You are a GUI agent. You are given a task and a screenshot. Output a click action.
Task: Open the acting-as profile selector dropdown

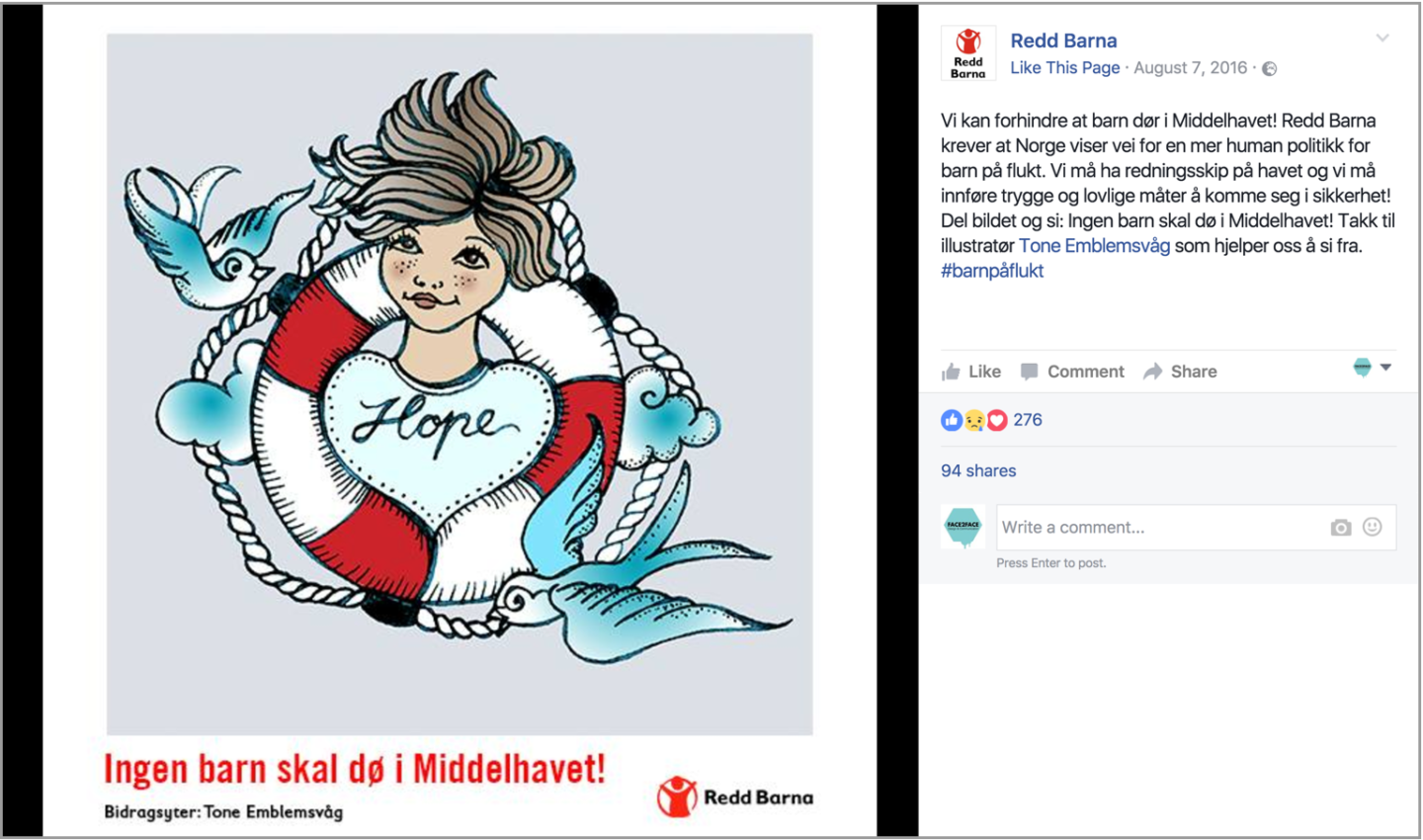[x=1373, y=368]
